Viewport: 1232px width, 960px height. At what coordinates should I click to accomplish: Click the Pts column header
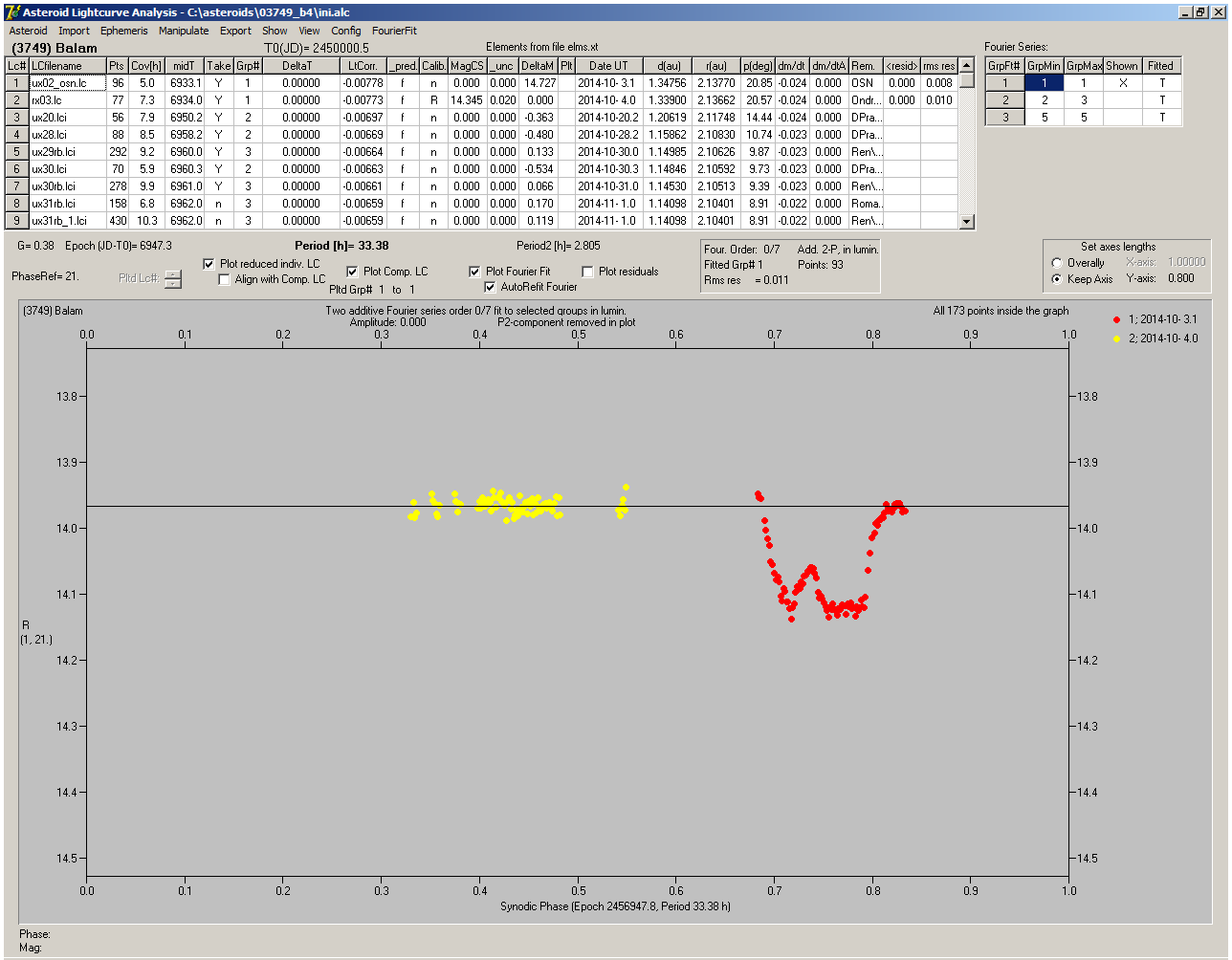click(x=117, y=66)
